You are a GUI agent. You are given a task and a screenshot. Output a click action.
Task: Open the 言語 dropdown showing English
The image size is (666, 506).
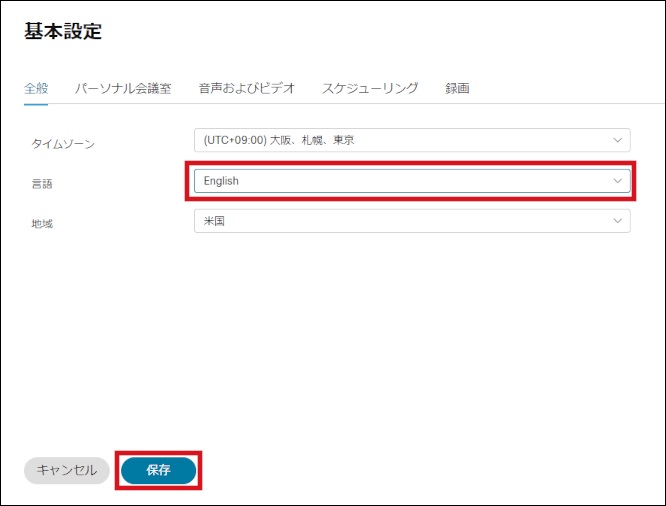(x=411, y=181)
